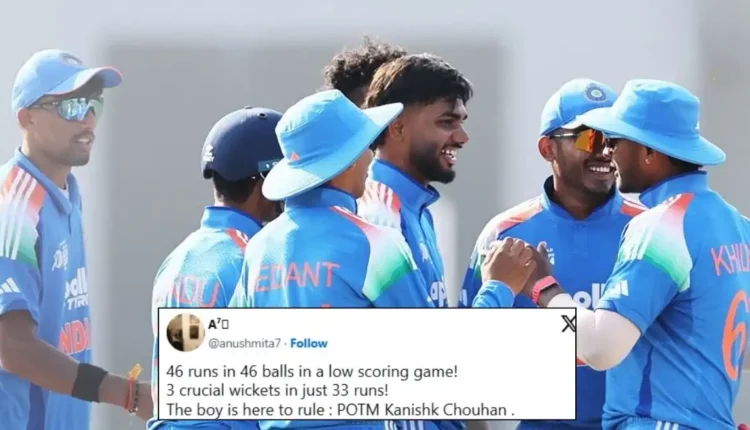Click the centre player's wide-brim blue hat
The image size is (750, 430).
click(330, 142)
